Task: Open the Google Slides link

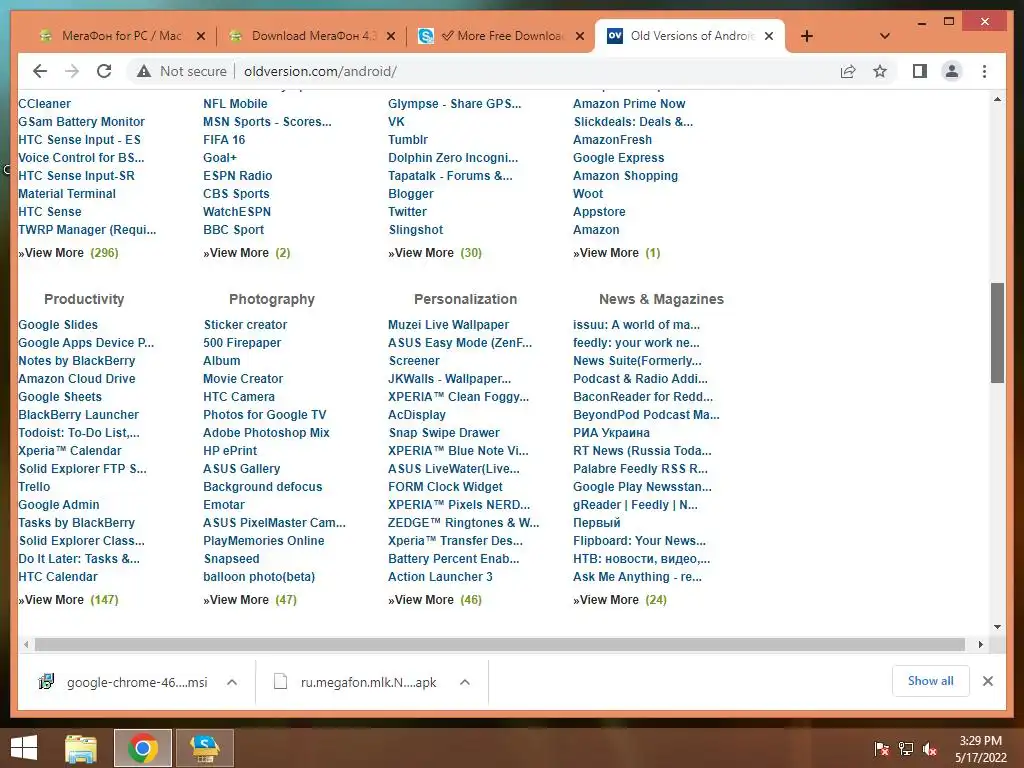Action: [x=58, y=325]
